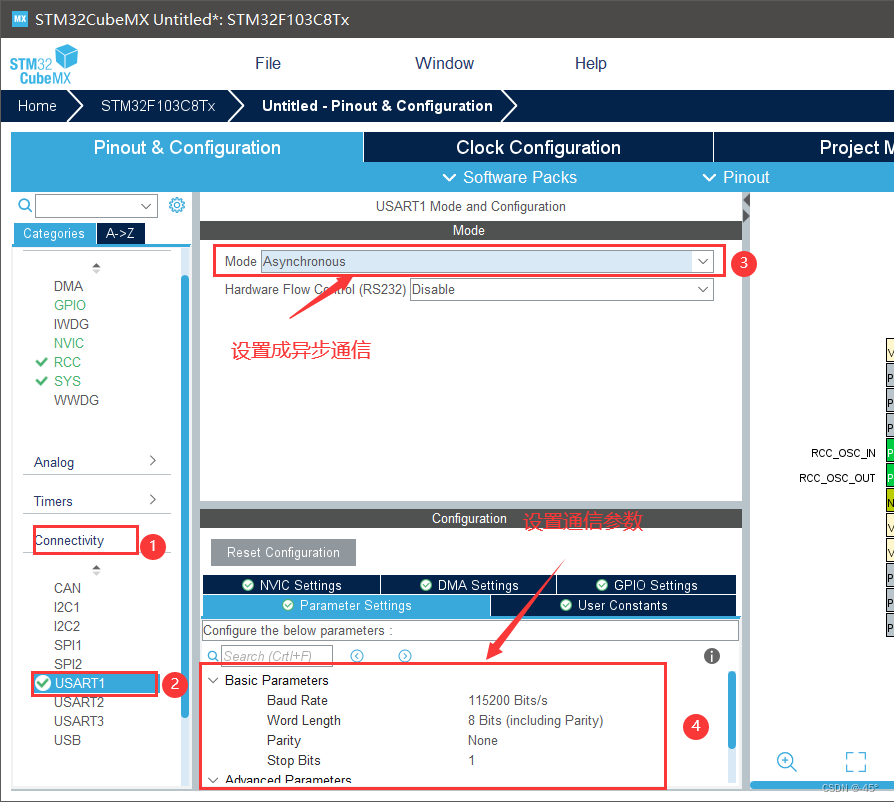Switch to the Clock Configuration tab
Image resolution: width=894 pixels, height=802 pixels.
(x=538, y=148)
